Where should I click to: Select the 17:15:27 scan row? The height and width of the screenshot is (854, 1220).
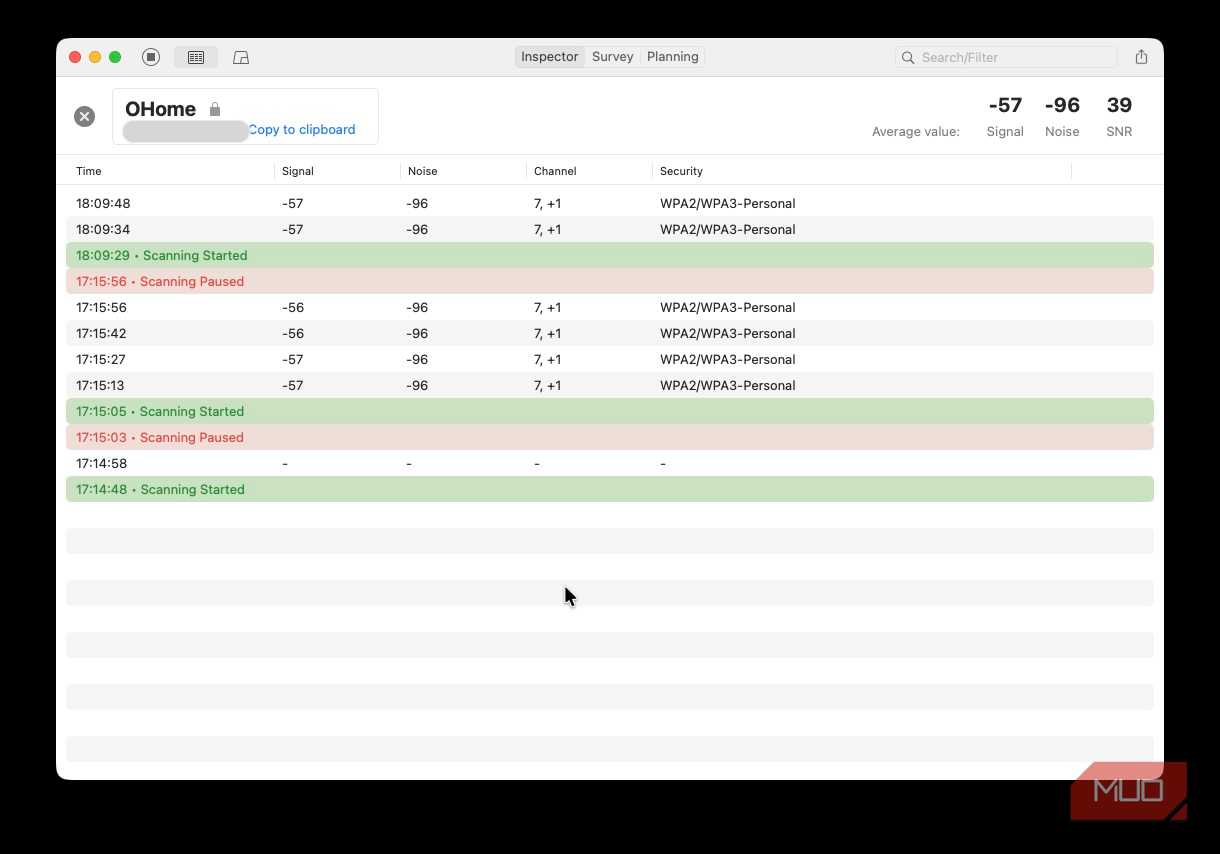pos(610,359)
